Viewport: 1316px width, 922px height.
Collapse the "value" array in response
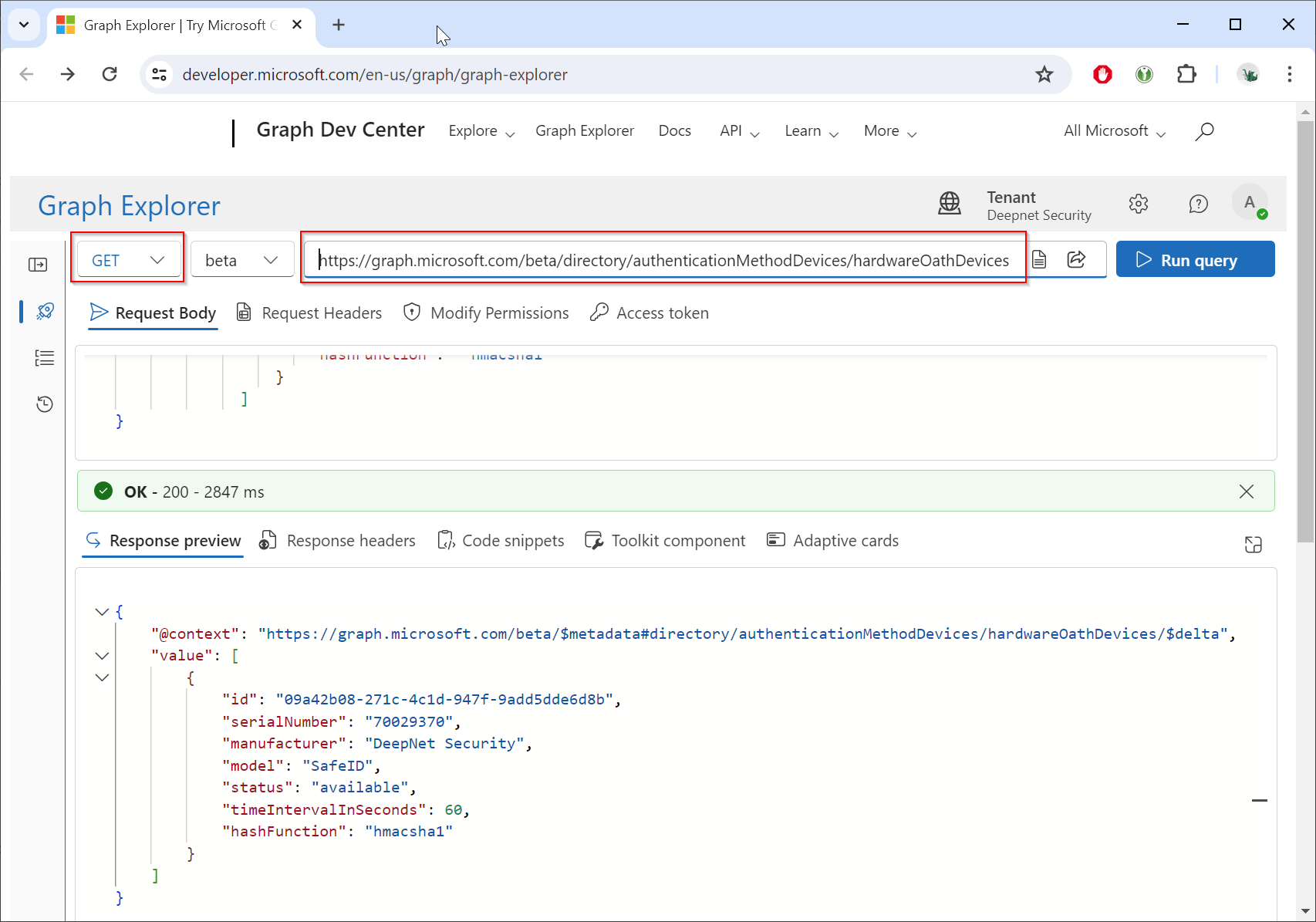[x=102, y=656]
